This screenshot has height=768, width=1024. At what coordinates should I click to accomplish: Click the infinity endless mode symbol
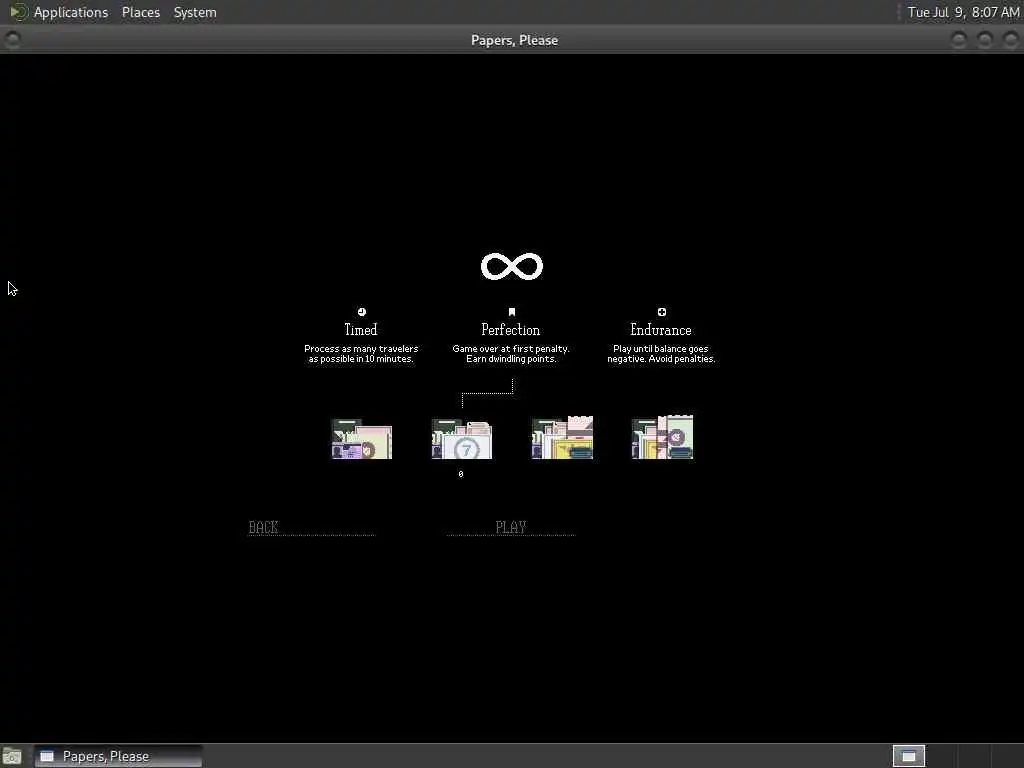click(x=512, y=266)
